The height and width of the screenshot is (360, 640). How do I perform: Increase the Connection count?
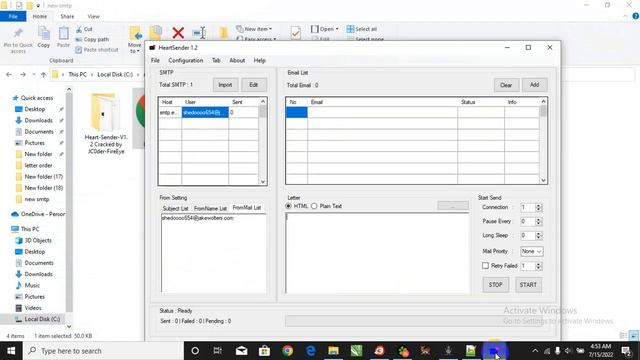pos(538,205)
